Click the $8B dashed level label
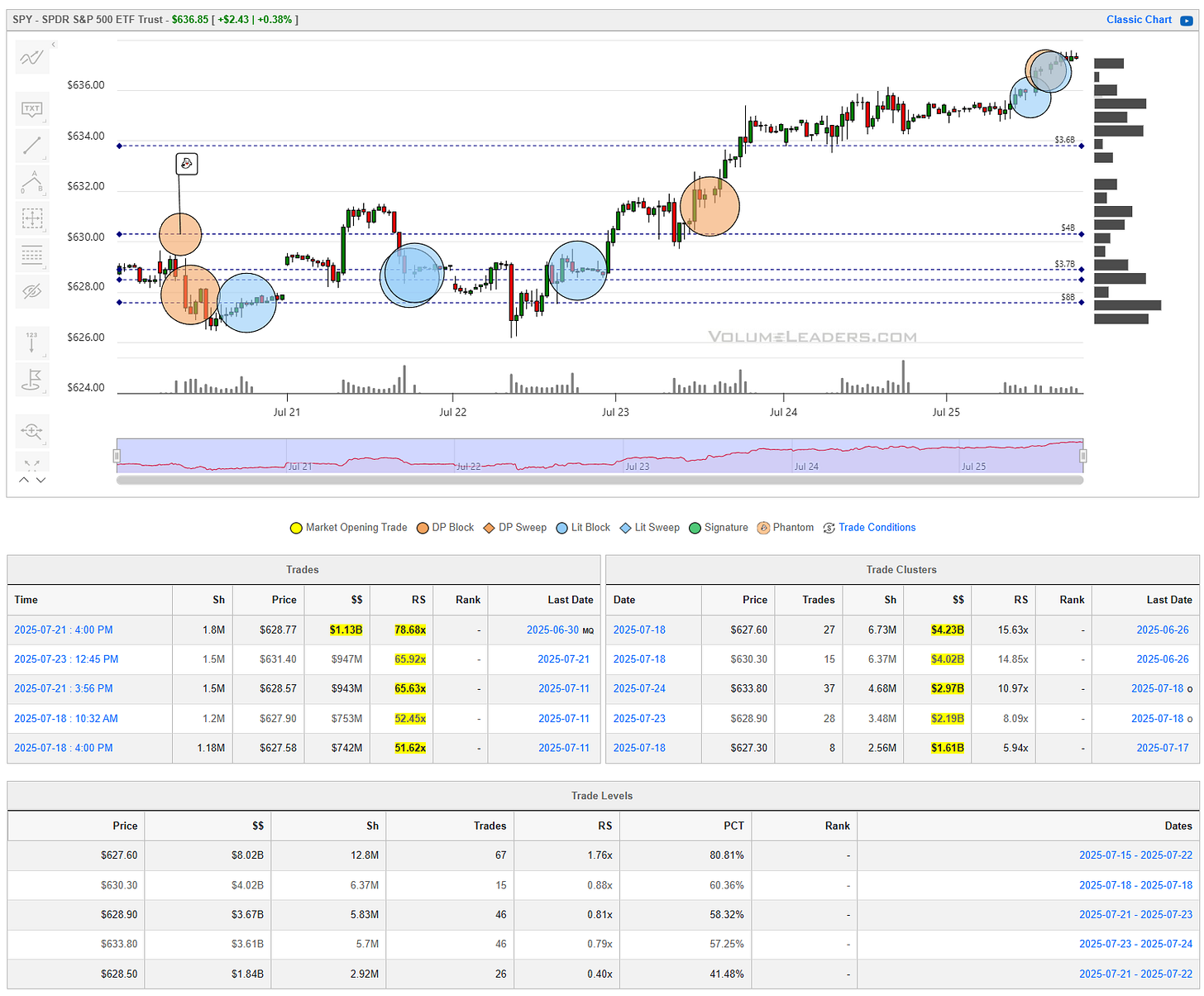Screen dimensions: 1204x996 (1068, 297)
